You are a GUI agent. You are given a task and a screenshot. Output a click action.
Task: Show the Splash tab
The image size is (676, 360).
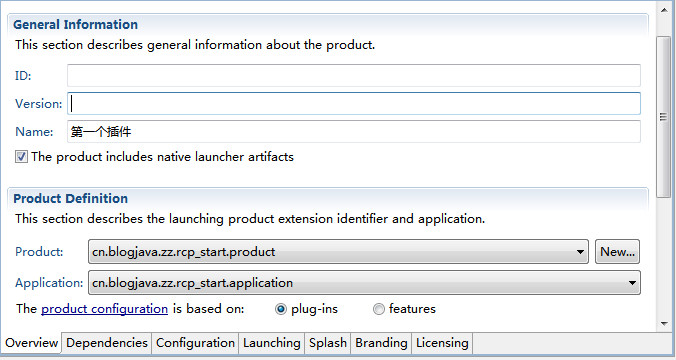pyautogui.click(x=328, y=343)
